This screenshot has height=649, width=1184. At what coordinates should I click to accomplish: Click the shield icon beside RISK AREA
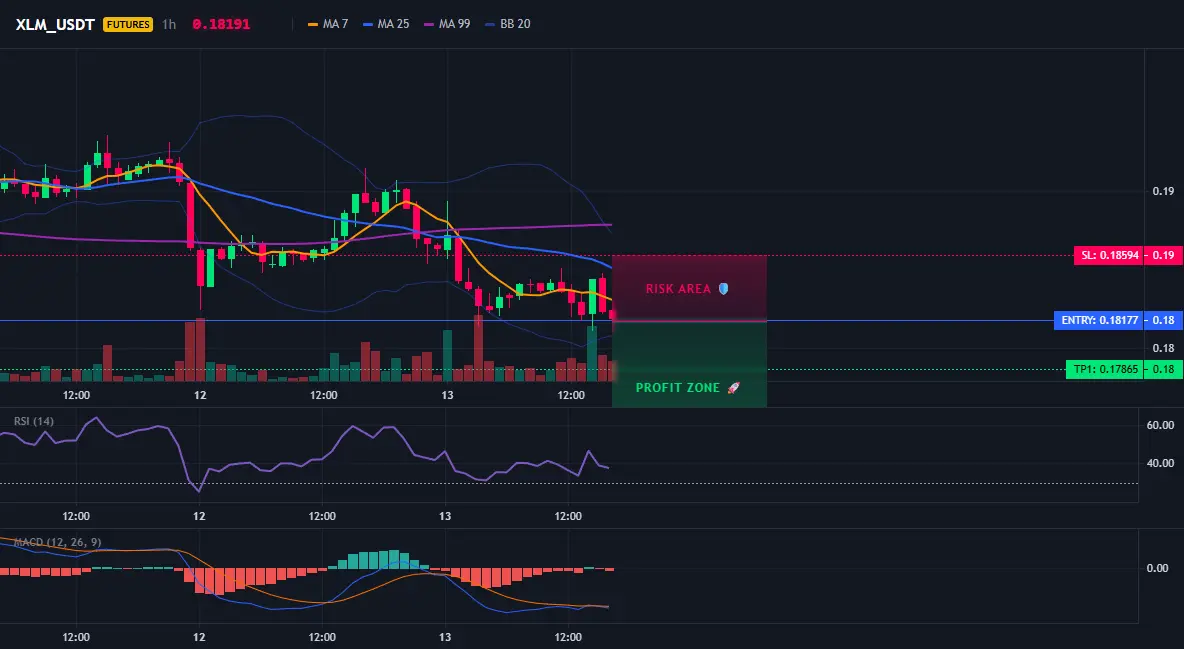tap(723, 289)
